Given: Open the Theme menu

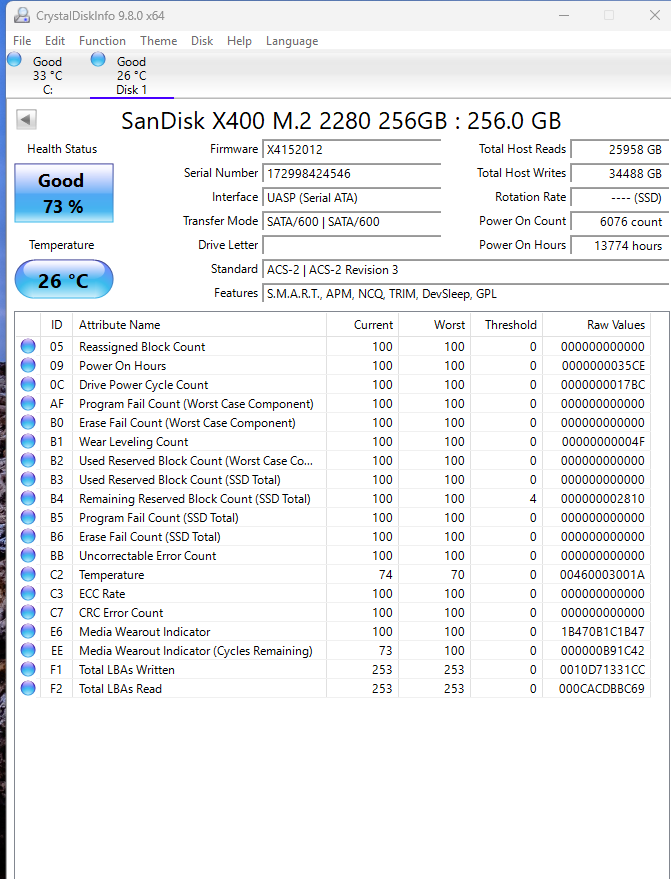Looking at the screenshot, I should (x=159, y=41).
